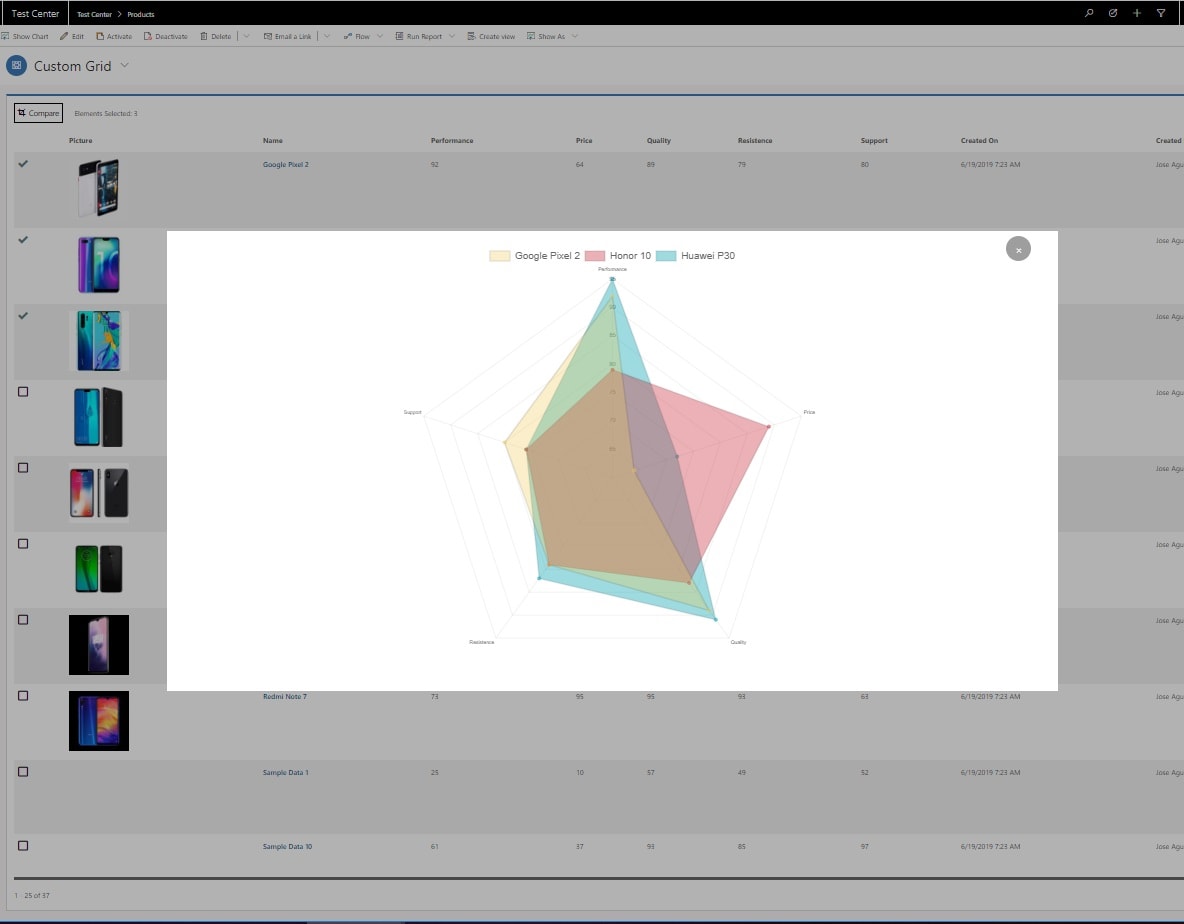This screenshot has height=924, width=1184.
Task: Check the Sample Data 10 row checkbox
Action: 23,845
